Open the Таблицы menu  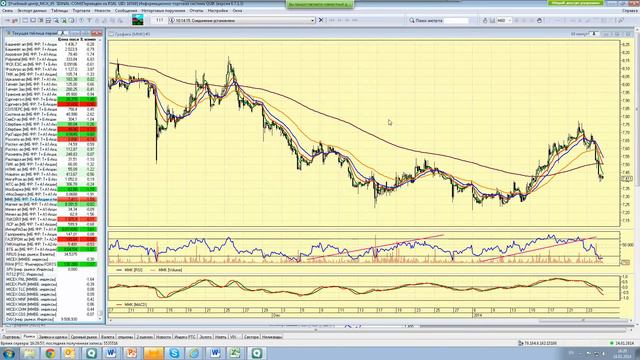click(x=60, y=11)
